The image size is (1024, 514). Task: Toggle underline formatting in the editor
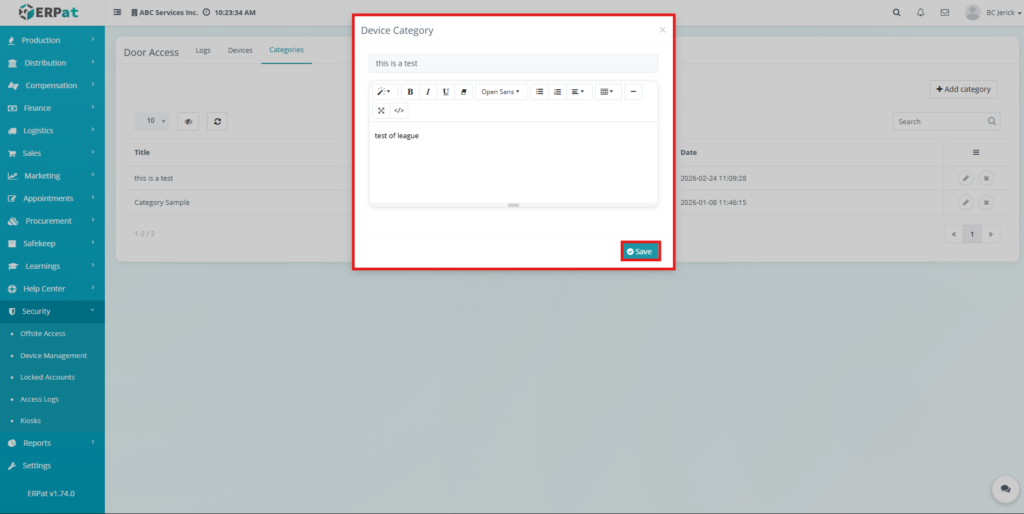pos(445,92)
